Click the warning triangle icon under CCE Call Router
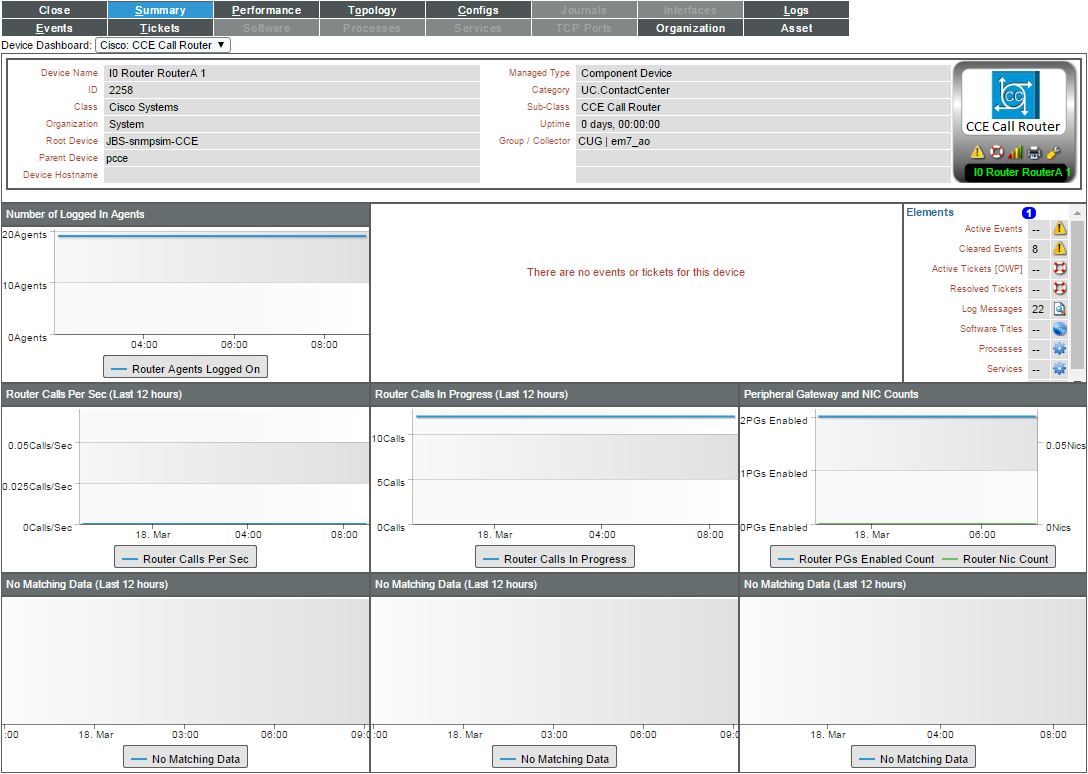This screenshot has height=774, width=1088. click(x=977, y=152)
